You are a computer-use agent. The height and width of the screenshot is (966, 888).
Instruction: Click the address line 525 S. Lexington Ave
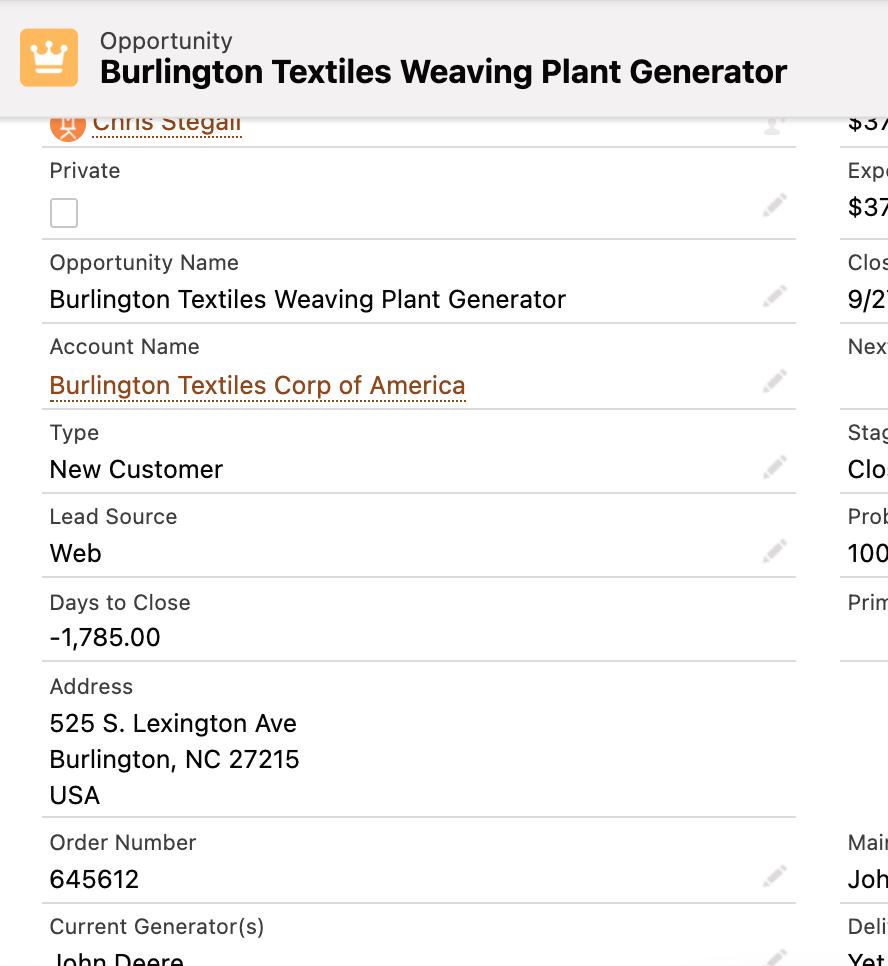pyautogui.click(x=173, y=723)
